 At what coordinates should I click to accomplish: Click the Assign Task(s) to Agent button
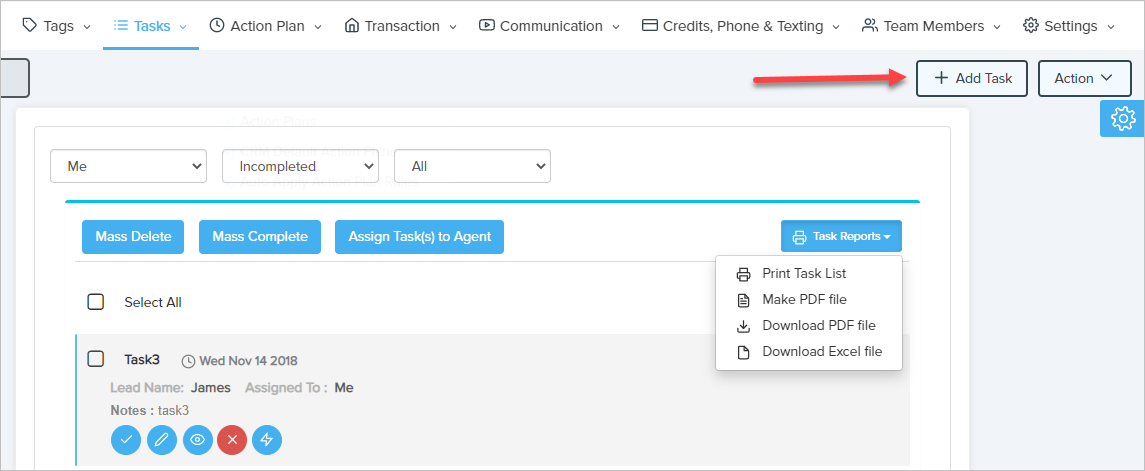pos(419,237)
